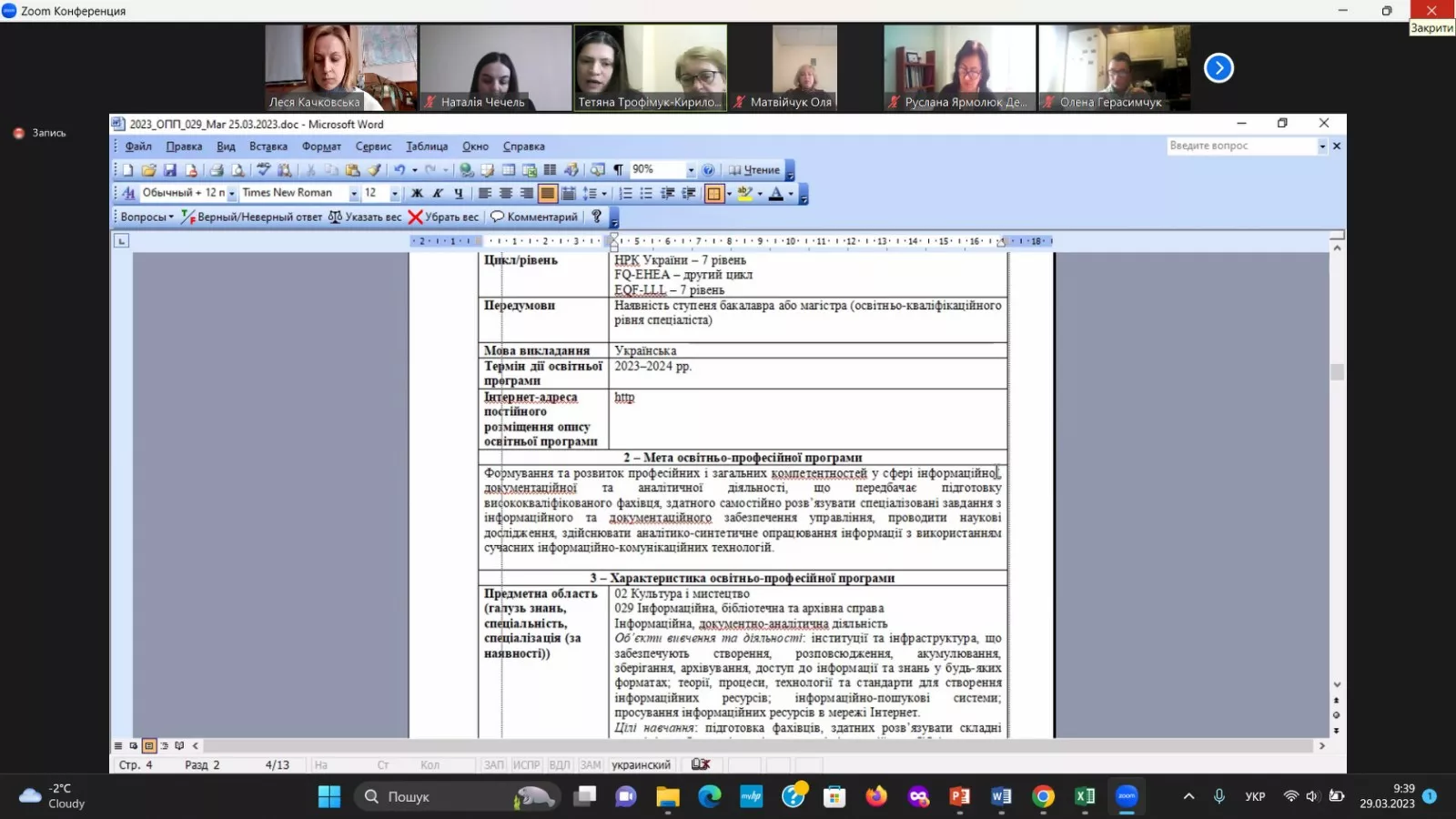
Task: Click the Insert Table icon
Action: 508,170
